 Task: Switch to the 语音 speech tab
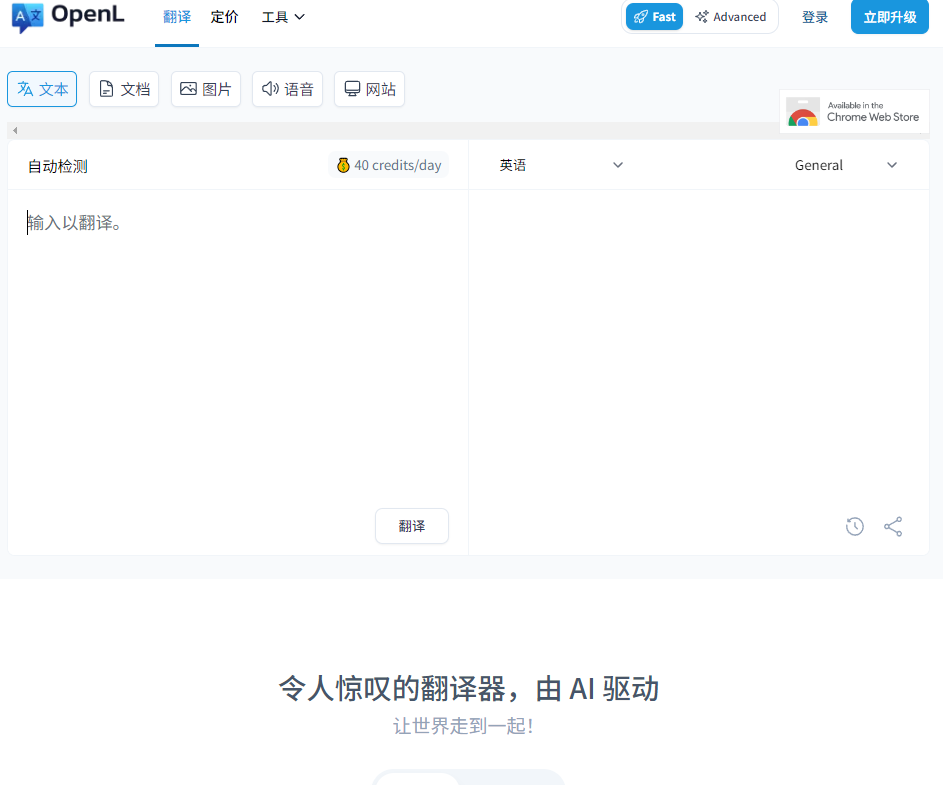(x=287, y=89)
